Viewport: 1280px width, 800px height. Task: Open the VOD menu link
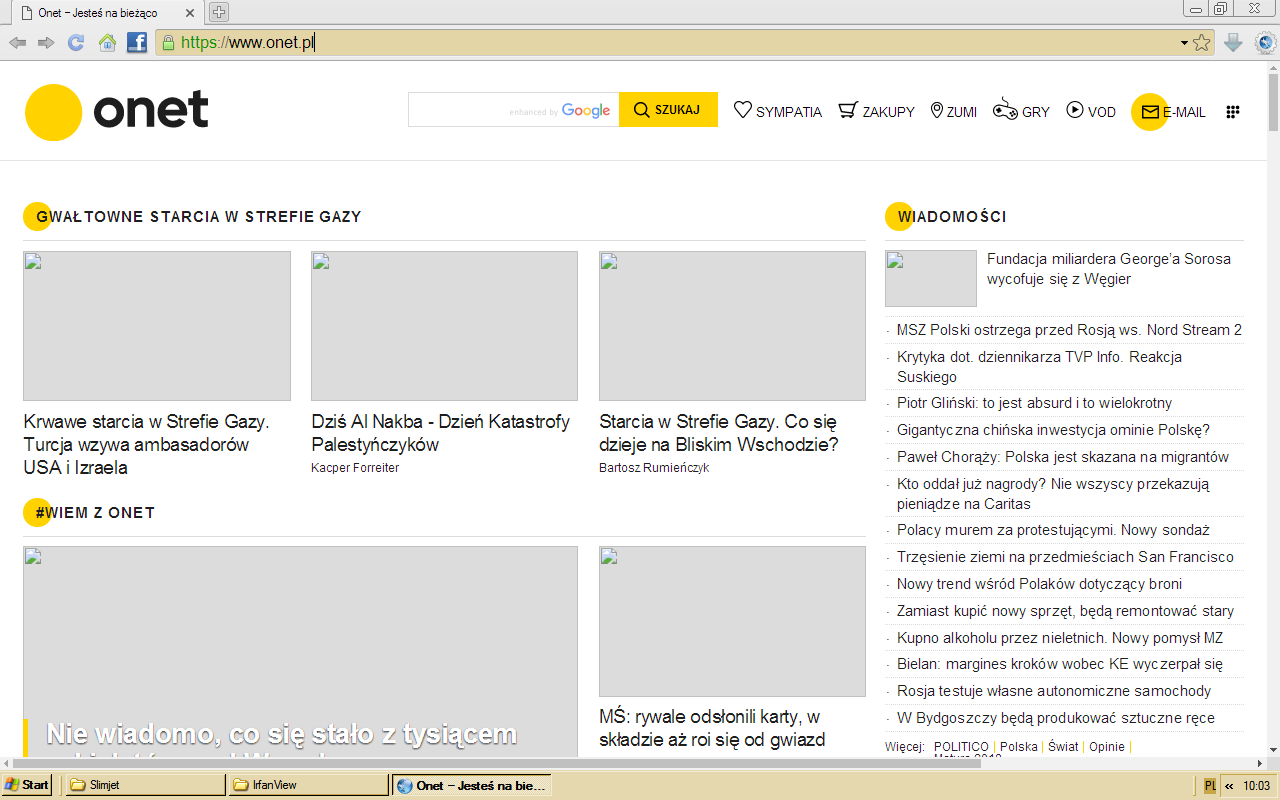point(1102,112)
